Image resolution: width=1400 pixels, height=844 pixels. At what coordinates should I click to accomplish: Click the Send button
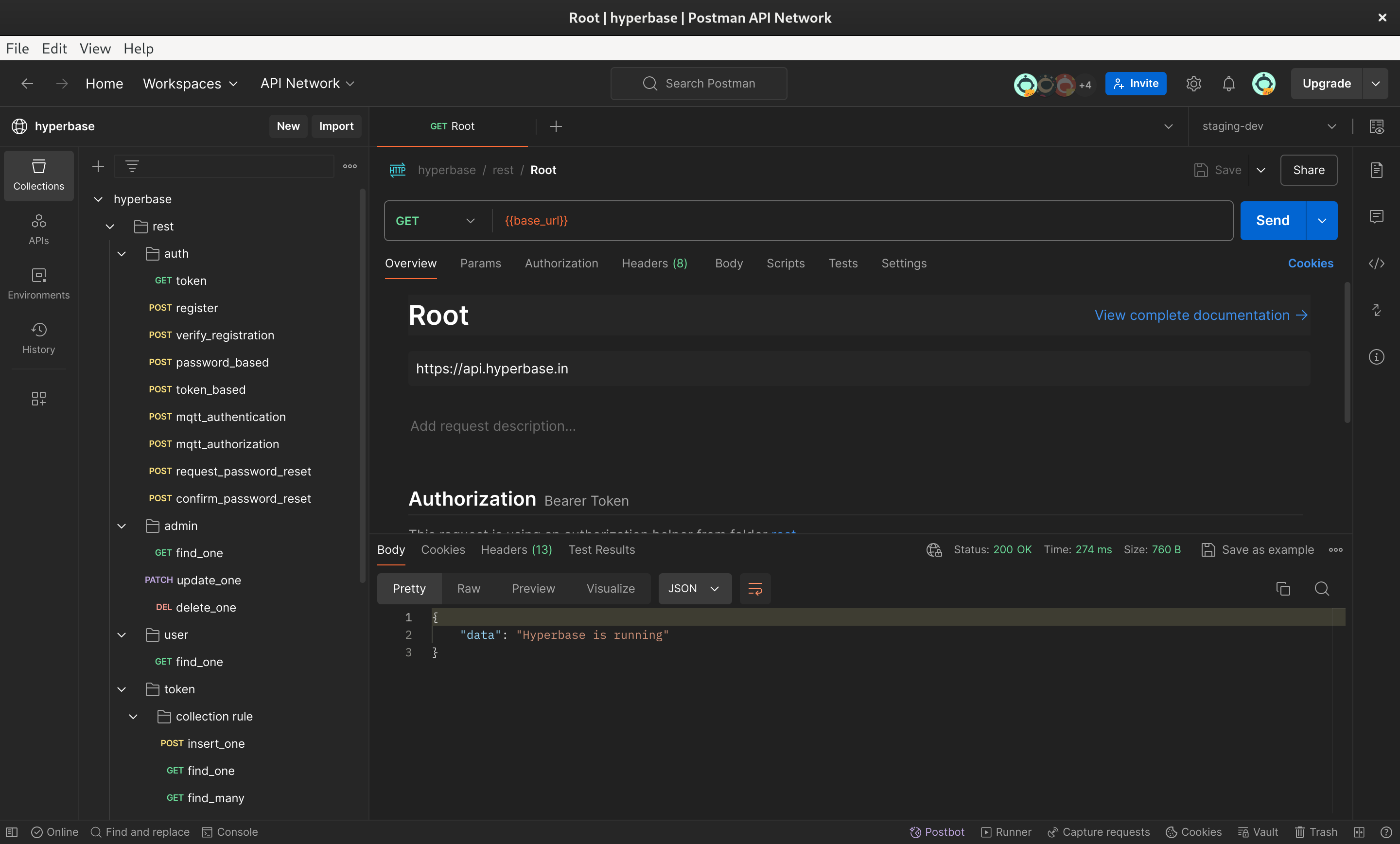[x=1273, y=221]
